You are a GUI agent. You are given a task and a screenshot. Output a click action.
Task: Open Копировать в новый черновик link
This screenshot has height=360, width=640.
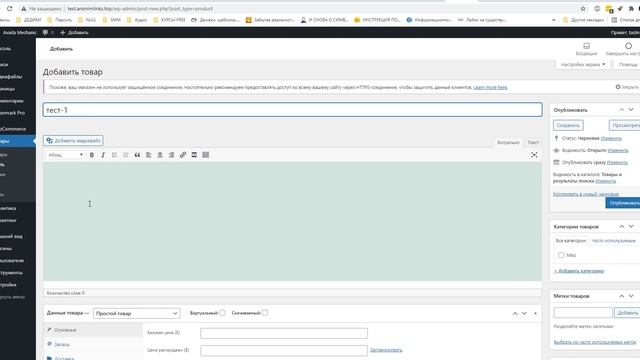[x=586, y=194]
